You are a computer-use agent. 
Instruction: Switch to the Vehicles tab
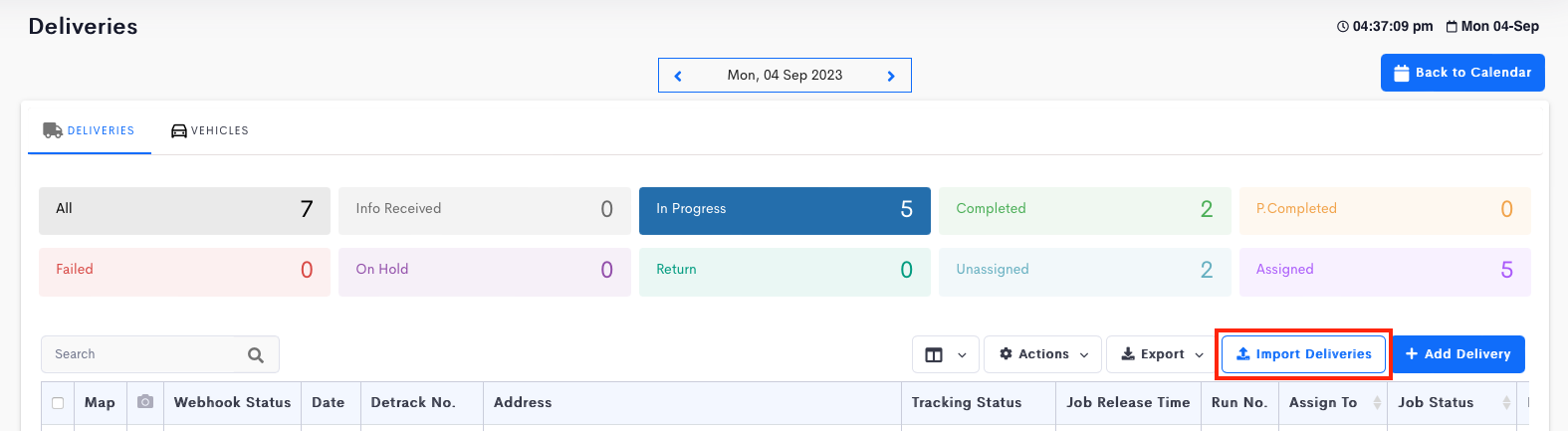coord(210,130)
